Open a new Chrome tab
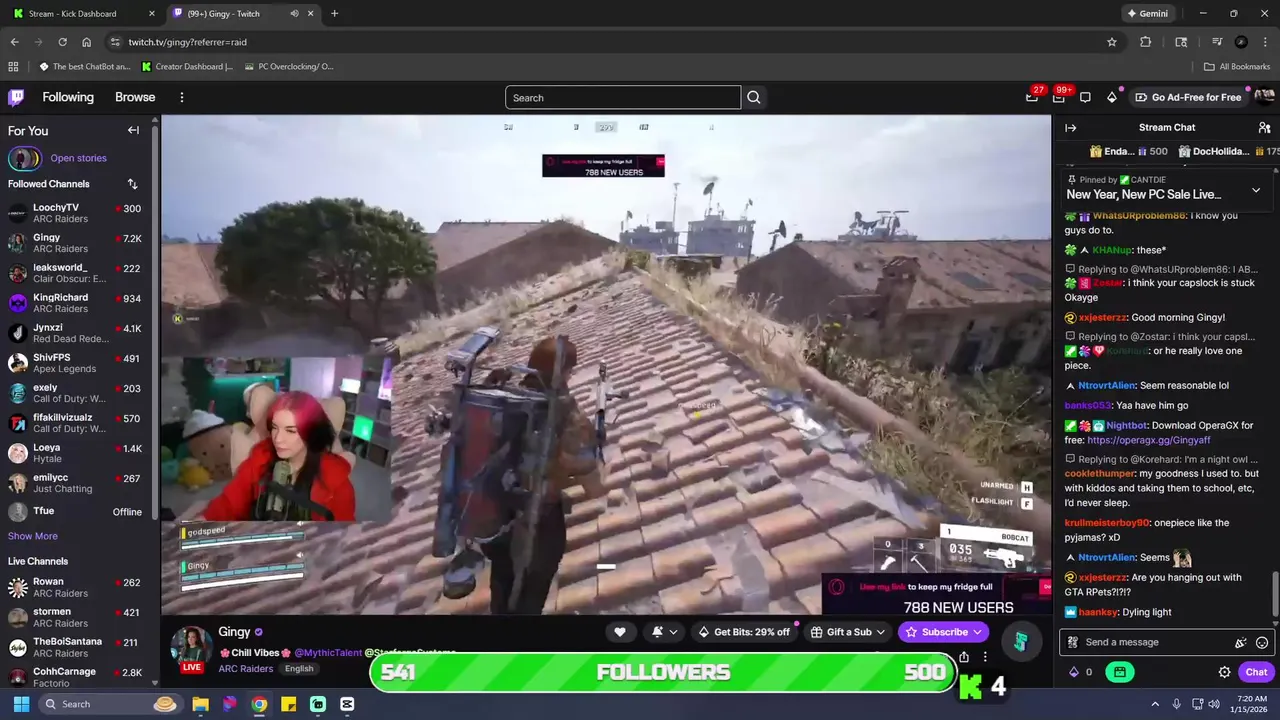 tap(334, 14)
